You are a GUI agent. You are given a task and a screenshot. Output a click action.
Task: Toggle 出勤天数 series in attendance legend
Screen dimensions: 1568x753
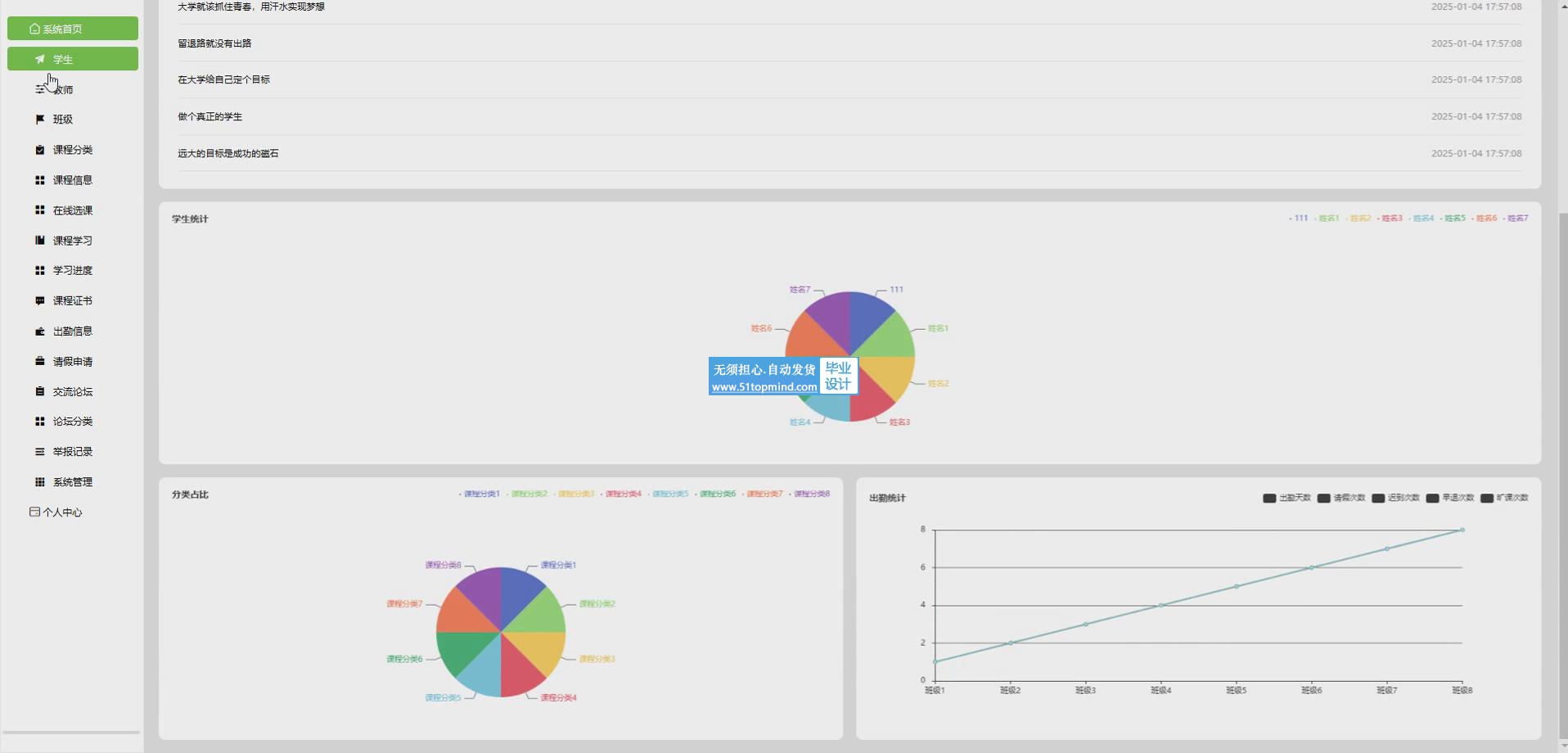1286,498
